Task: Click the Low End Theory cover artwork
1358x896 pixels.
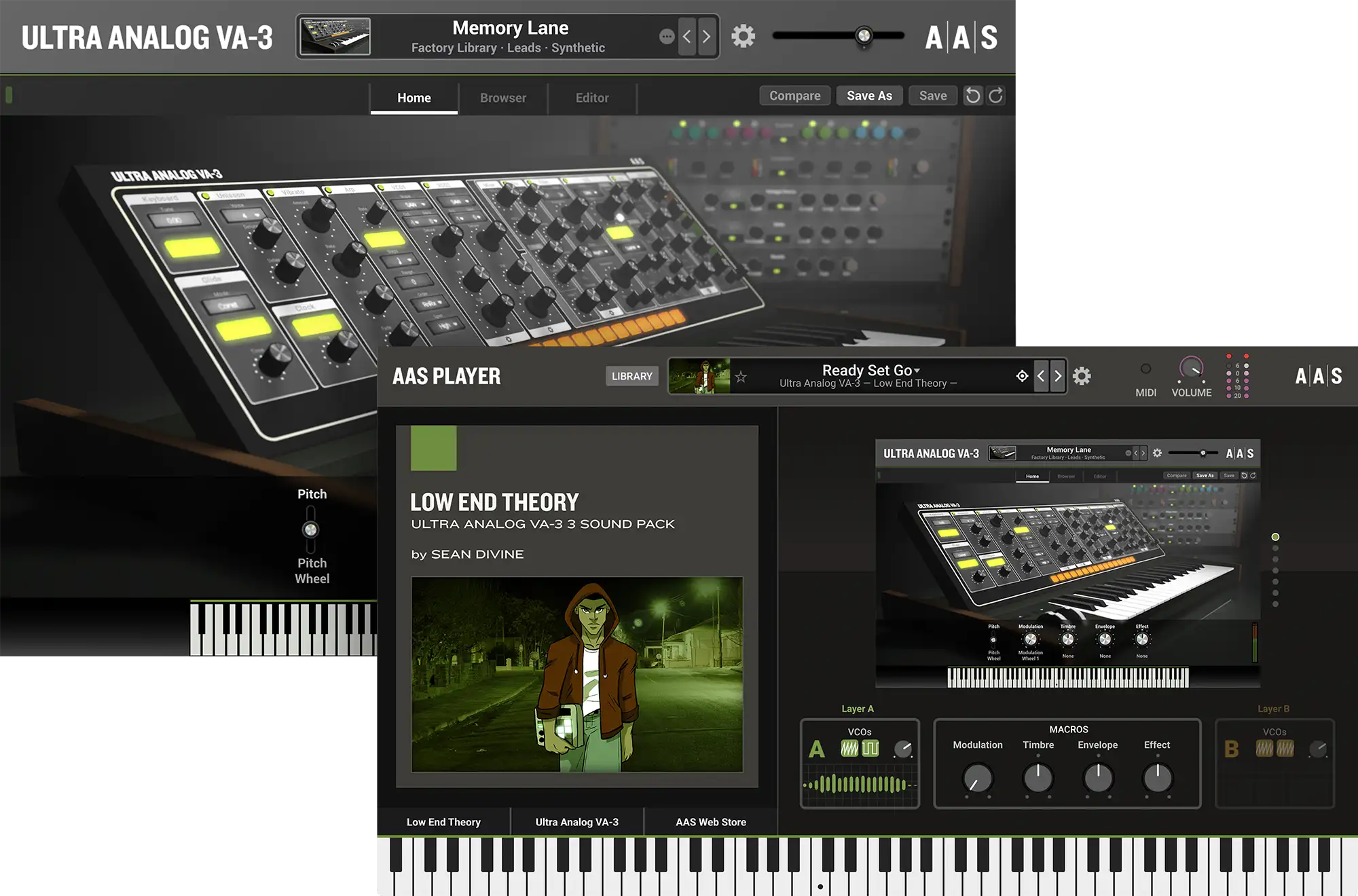Action: coord(577,674)
